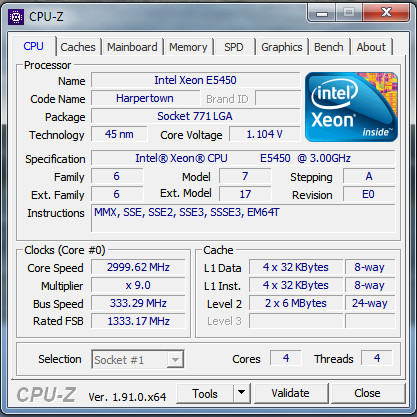The height and width of the screenshot is (417, 417).
Task: Click the Core Voltage value field
Action: tap(265, 134)
